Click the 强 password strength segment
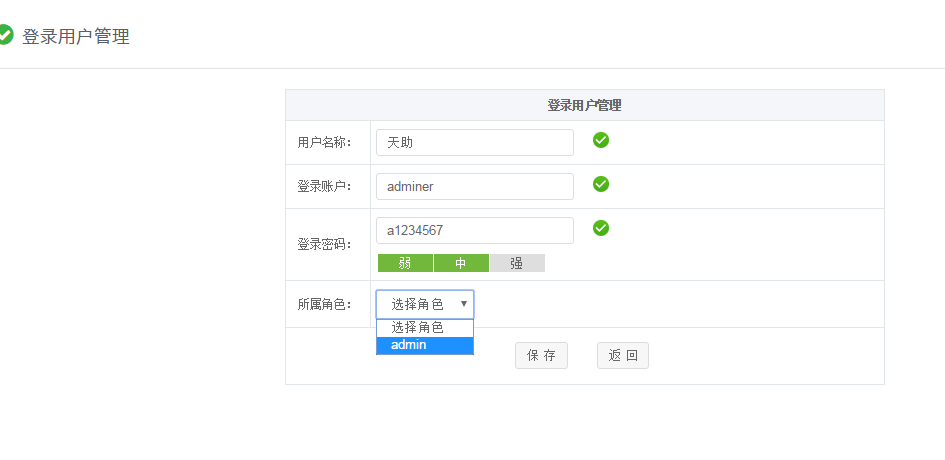945x460 pixels. click(517, 263)
